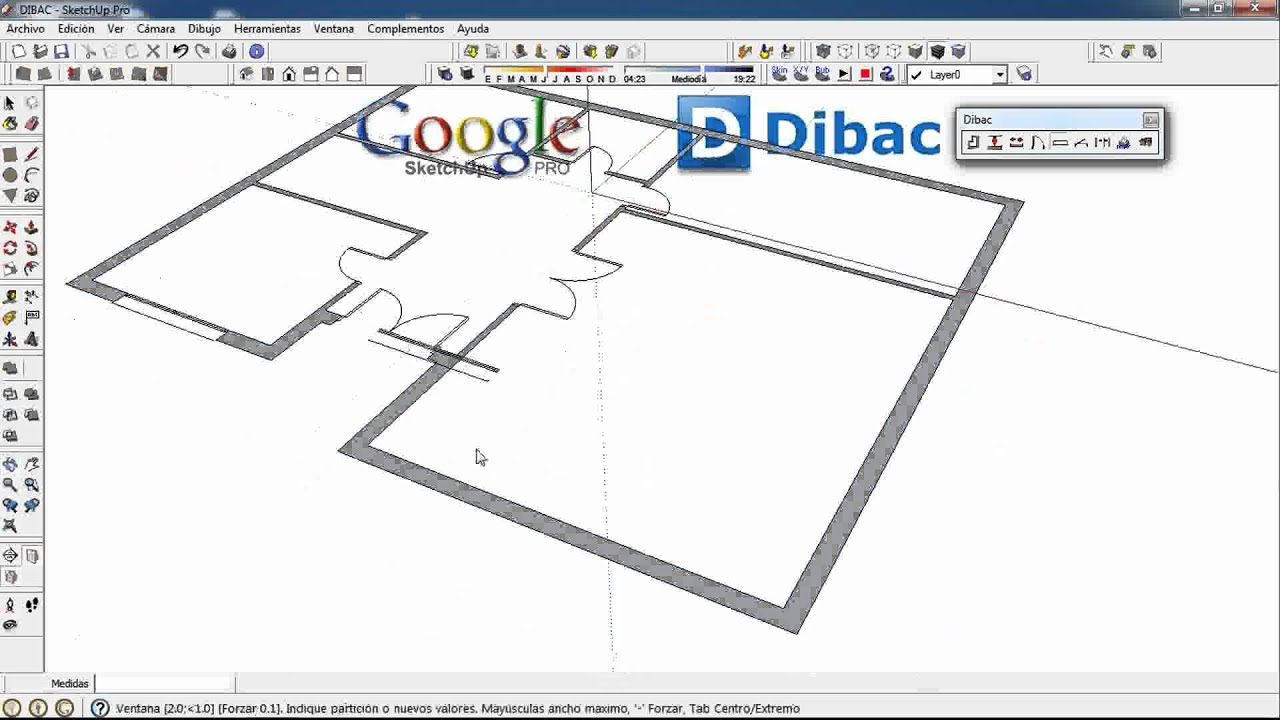1280x720 pixels.
Task: Open status bar help question icon
Action: [x=100, y=708]
